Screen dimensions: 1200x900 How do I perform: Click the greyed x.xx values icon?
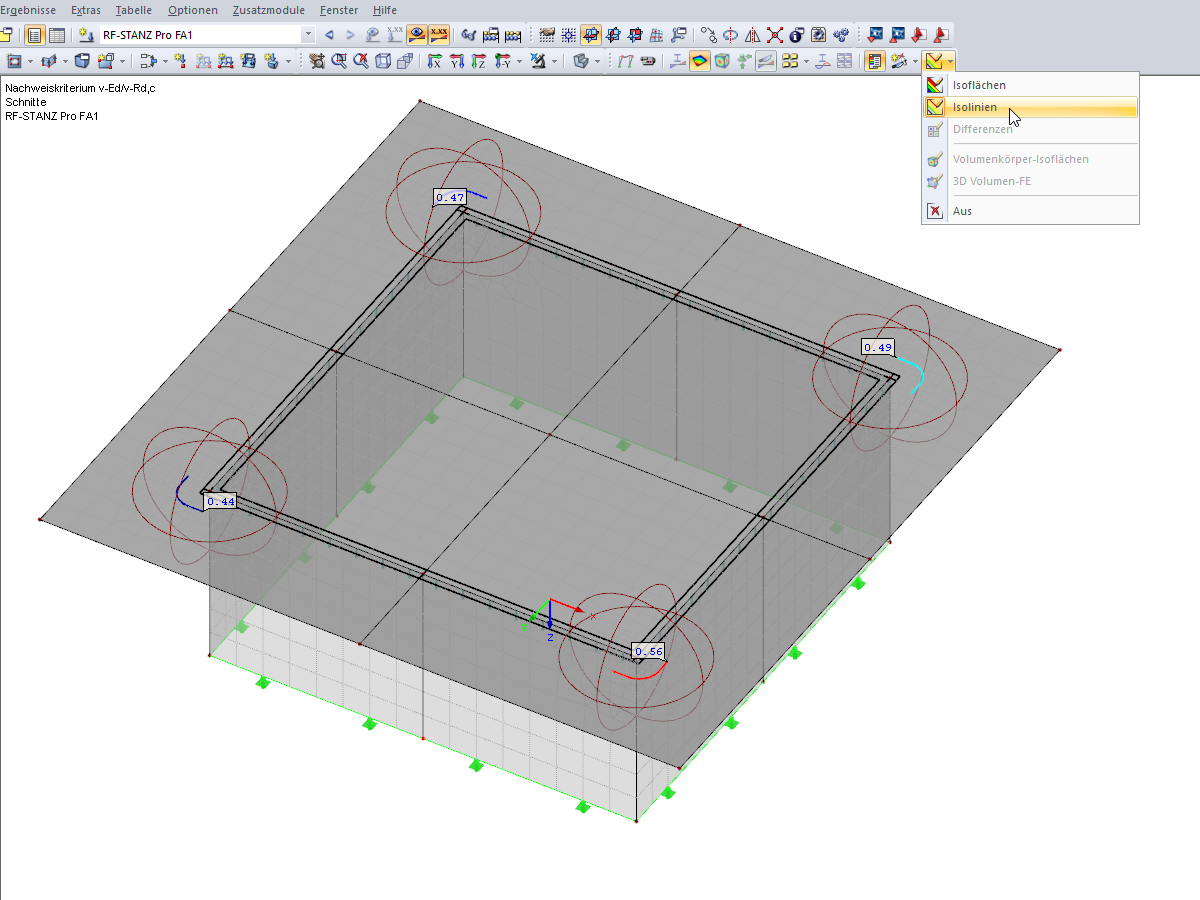point(395,35)
